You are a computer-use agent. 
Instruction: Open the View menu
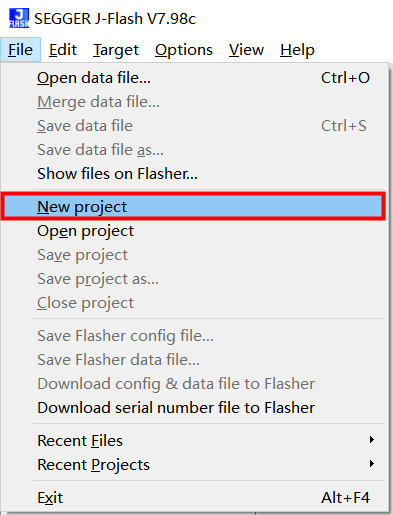[x=246, y=50]
